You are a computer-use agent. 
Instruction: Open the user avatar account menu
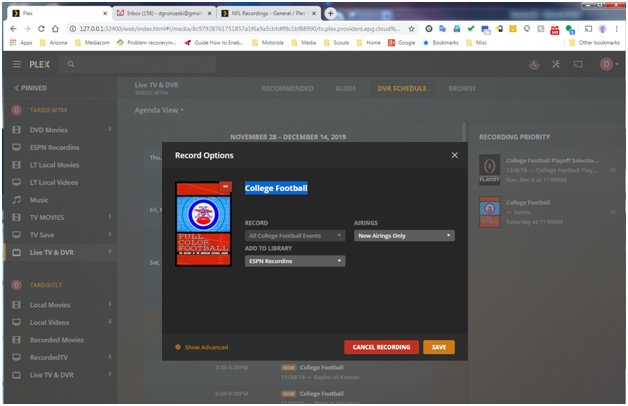[608, 64]
